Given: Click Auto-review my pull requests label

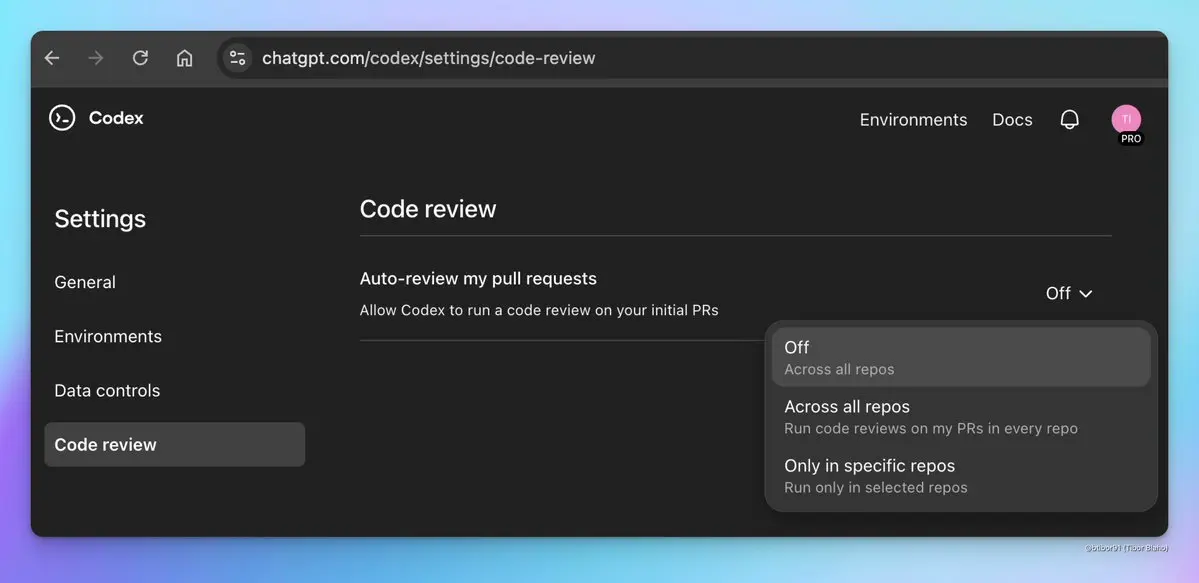Looking at the screenshot, I should (x=478, y=278).
